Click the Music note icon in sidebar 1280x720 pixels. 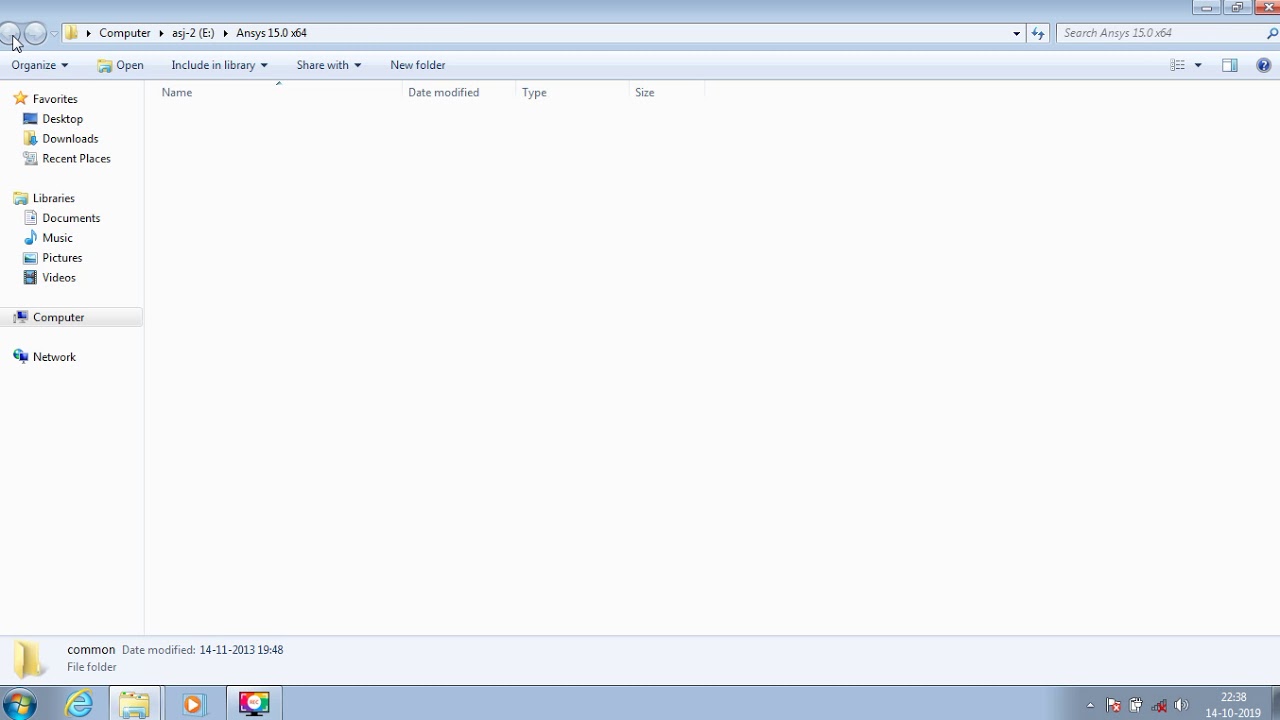[x=30, y=238]
